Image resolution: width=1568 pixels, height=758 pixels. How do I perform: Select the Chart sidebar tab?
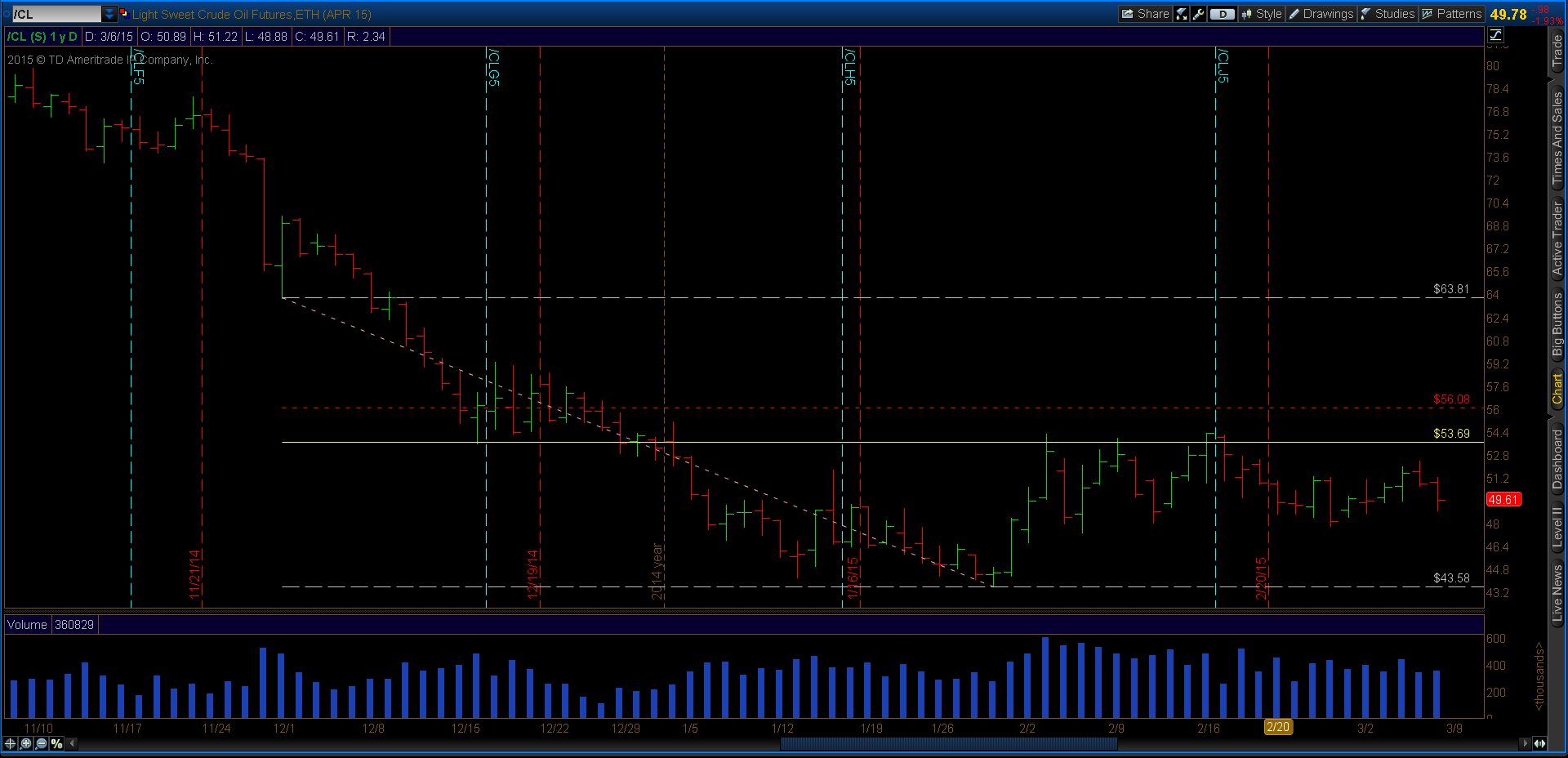coord(1557,389)
